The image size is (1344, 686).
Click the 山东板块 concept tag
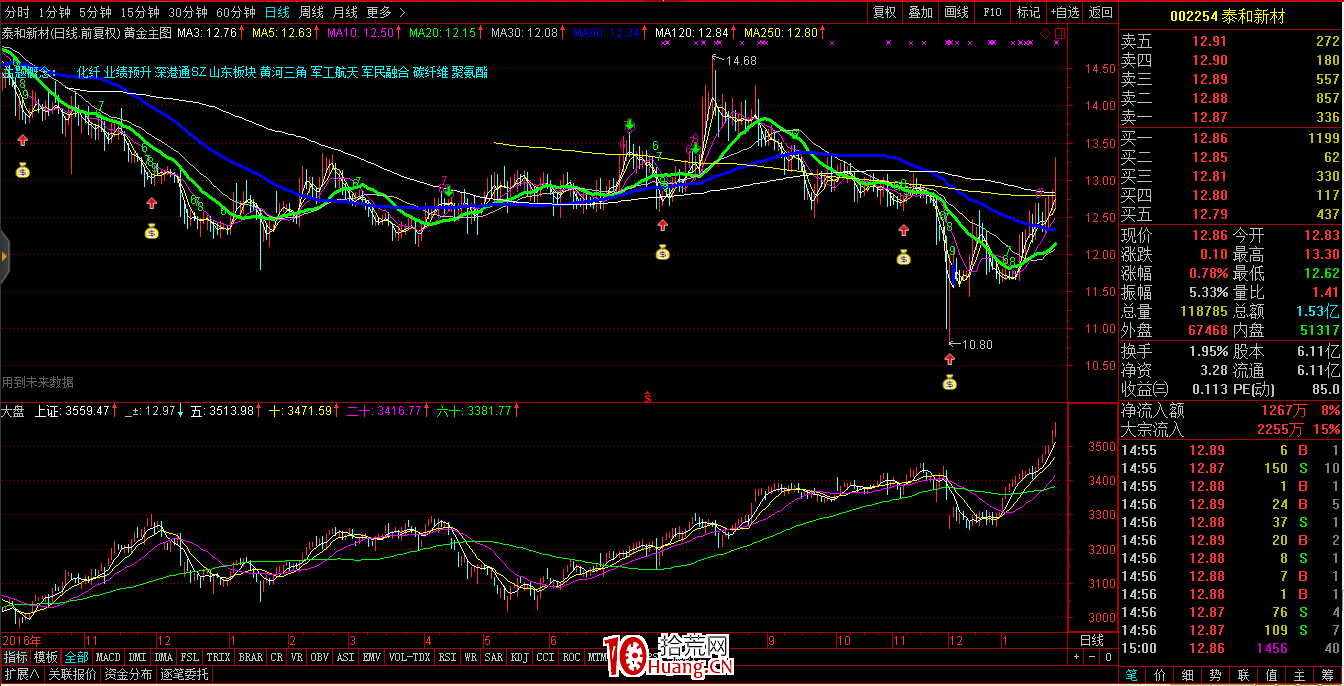tap(232, 72)
